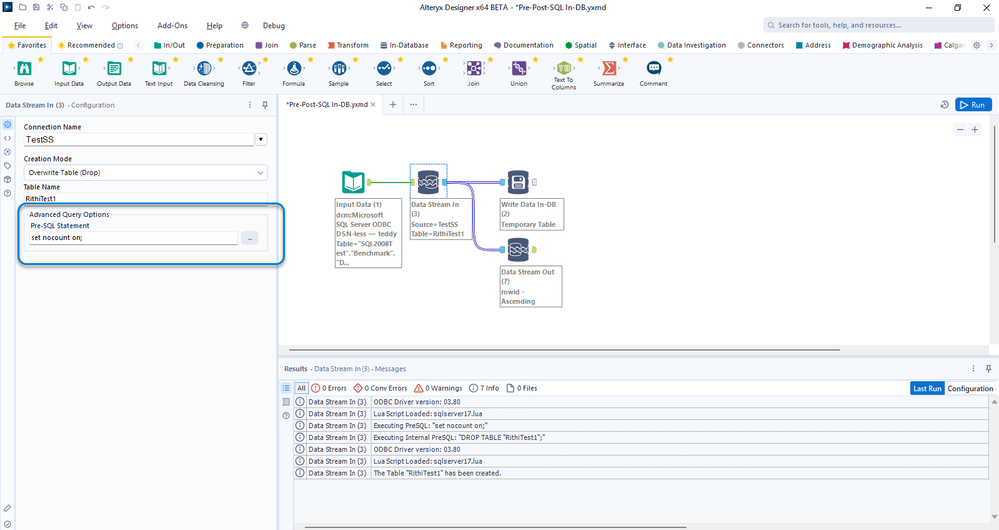This screenshot has width=999, height=530.
Task: Select the Data Cleansing tool
Action: coord(204,69)
